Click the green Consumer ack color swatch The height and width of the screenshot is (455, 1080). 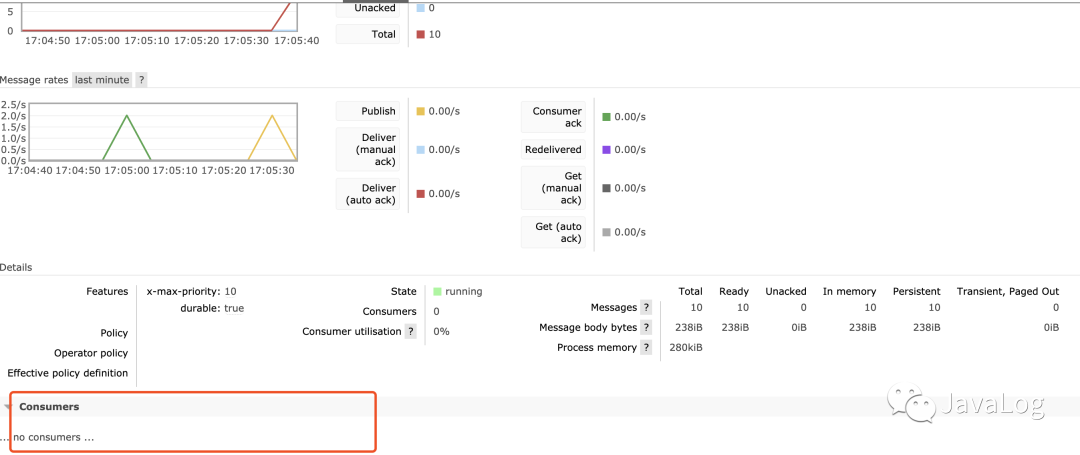click(607, 117)
